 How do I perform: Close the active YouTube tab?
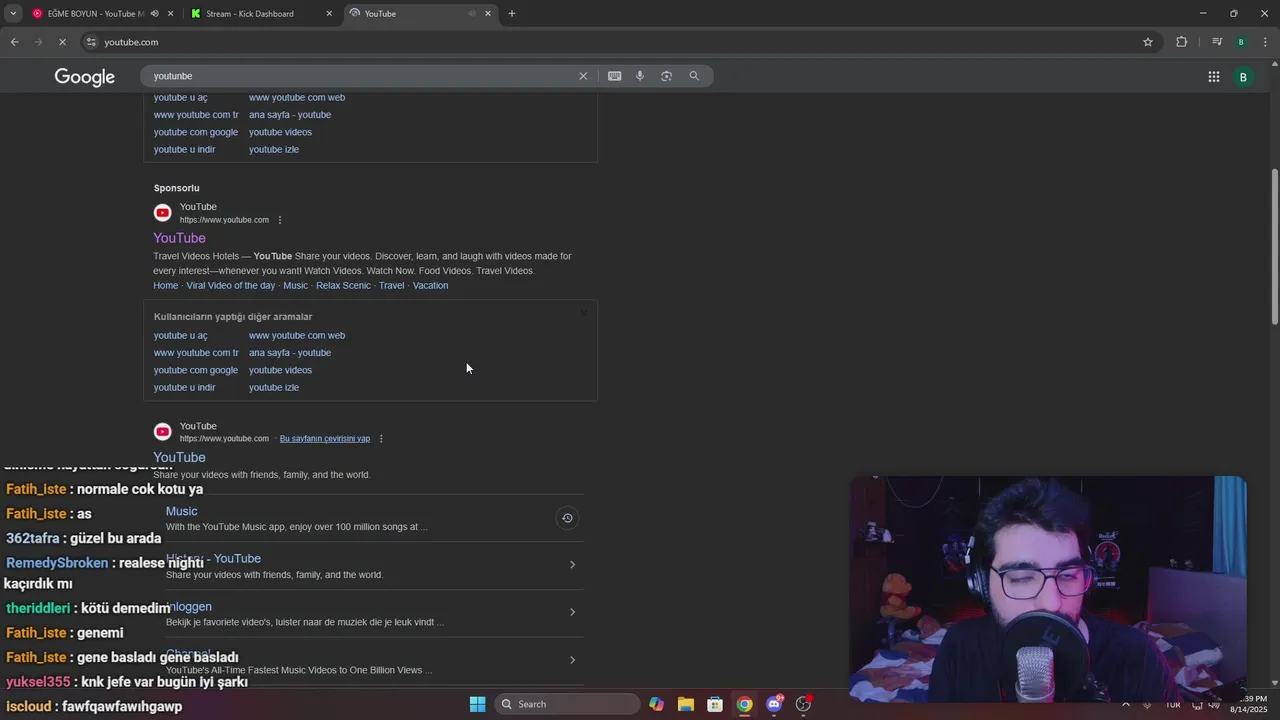pyautogui.click(x=488, y=14)
